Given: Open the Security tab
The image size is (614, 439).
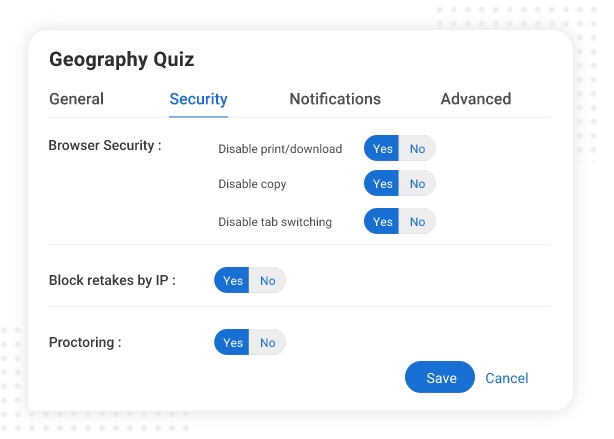Looking at the screenshot, I should pos(198,99).
